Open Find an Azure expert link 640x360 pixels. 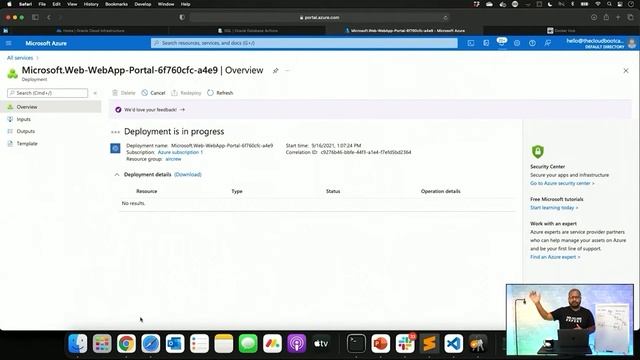tap(555, 257)
